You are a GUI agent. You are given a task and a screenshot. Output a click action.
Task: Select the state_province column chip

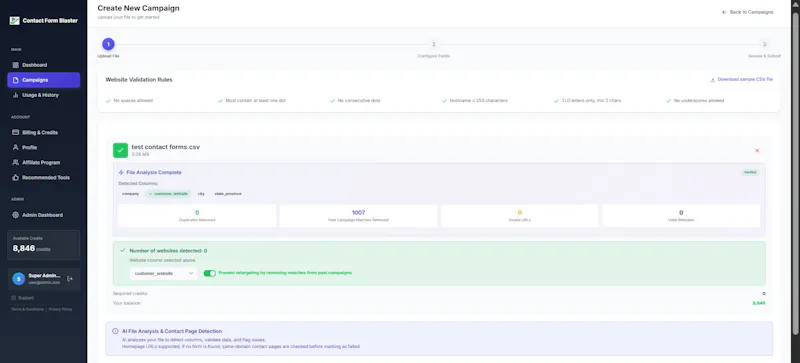tap(228, 194)
